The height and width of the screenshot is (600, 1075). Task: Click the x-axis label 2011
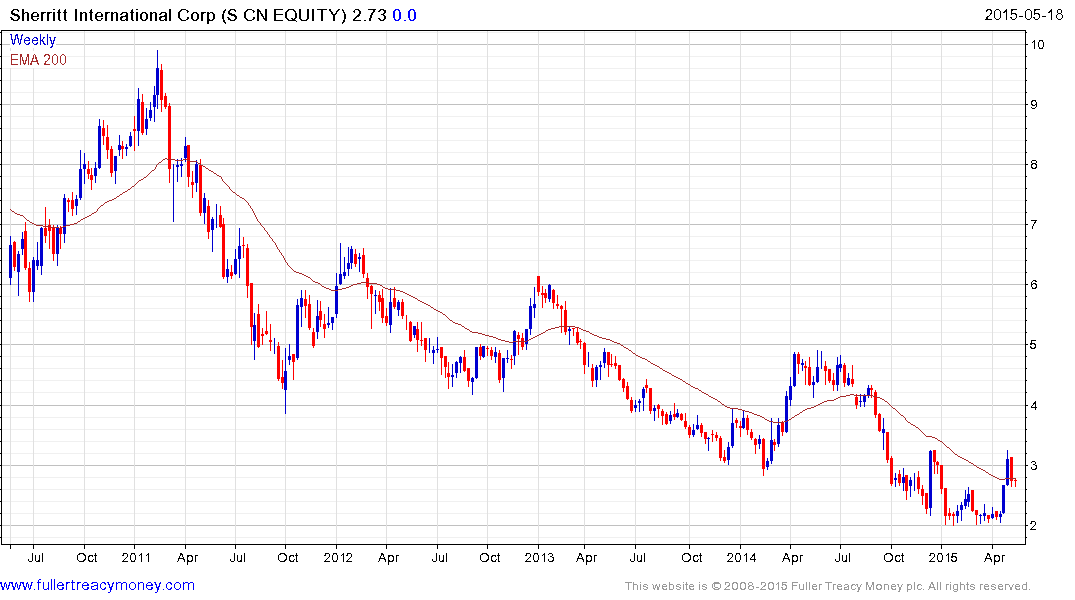pos(136,557)
